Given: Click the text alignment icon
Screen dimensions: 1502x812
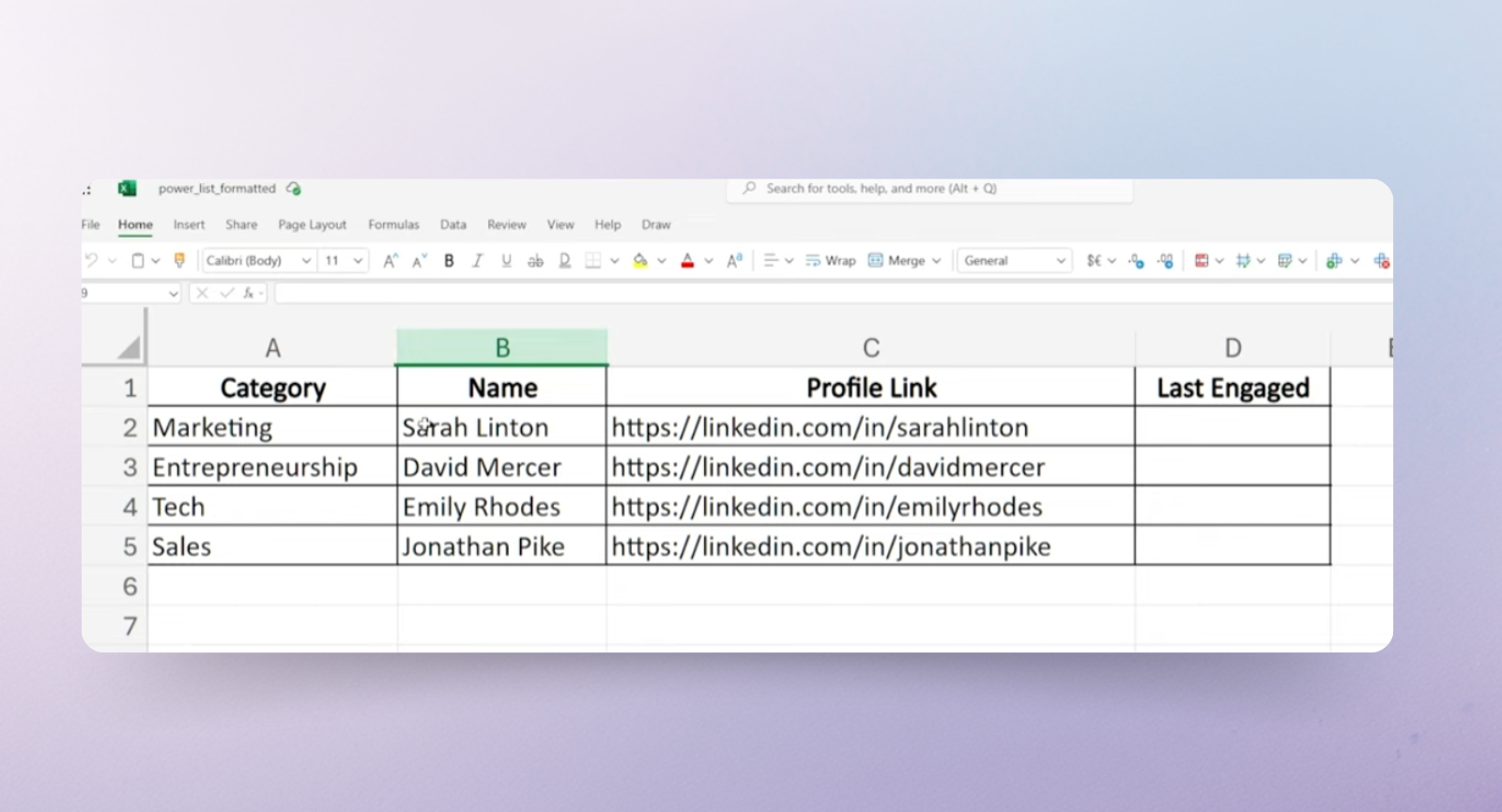Looking at the screenshot, I should click(771, 260).
